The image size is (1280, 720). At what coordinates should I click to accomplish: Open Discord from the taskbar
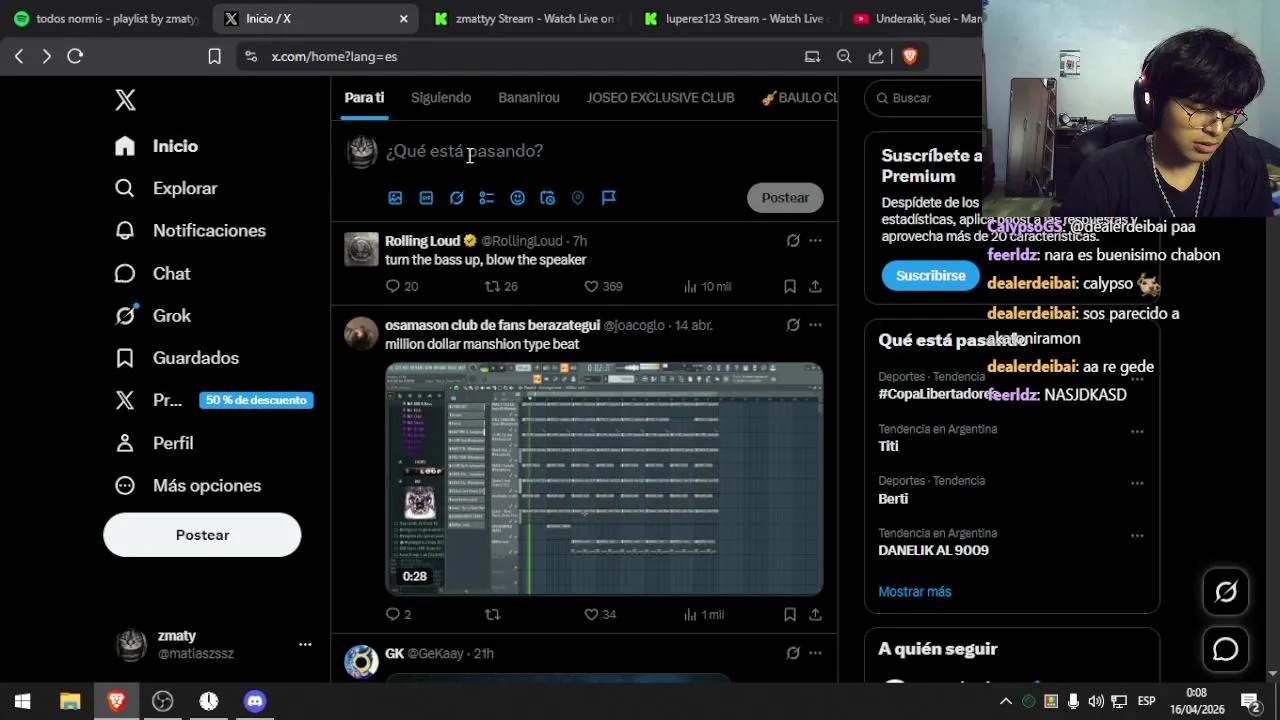[255, 701]
